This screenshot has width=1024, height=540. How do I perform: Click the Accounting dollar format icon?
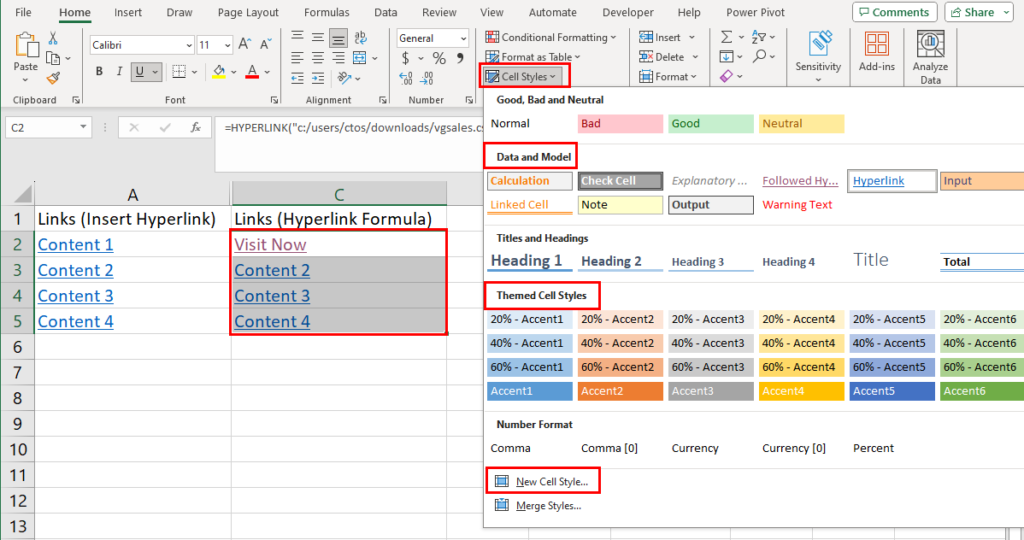pyautogui.click(x=406, y=58)
